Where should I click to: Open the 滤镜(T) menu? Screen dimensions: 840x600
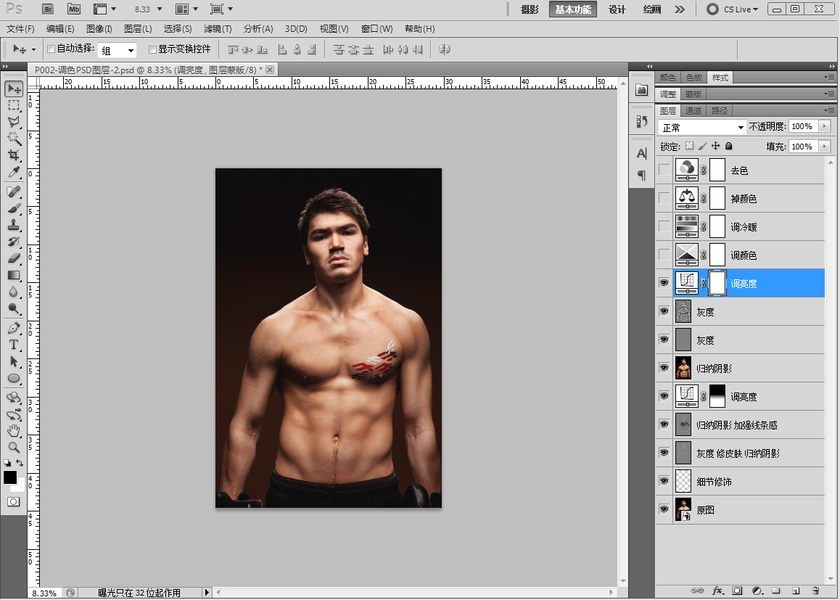tap(218, 29)
